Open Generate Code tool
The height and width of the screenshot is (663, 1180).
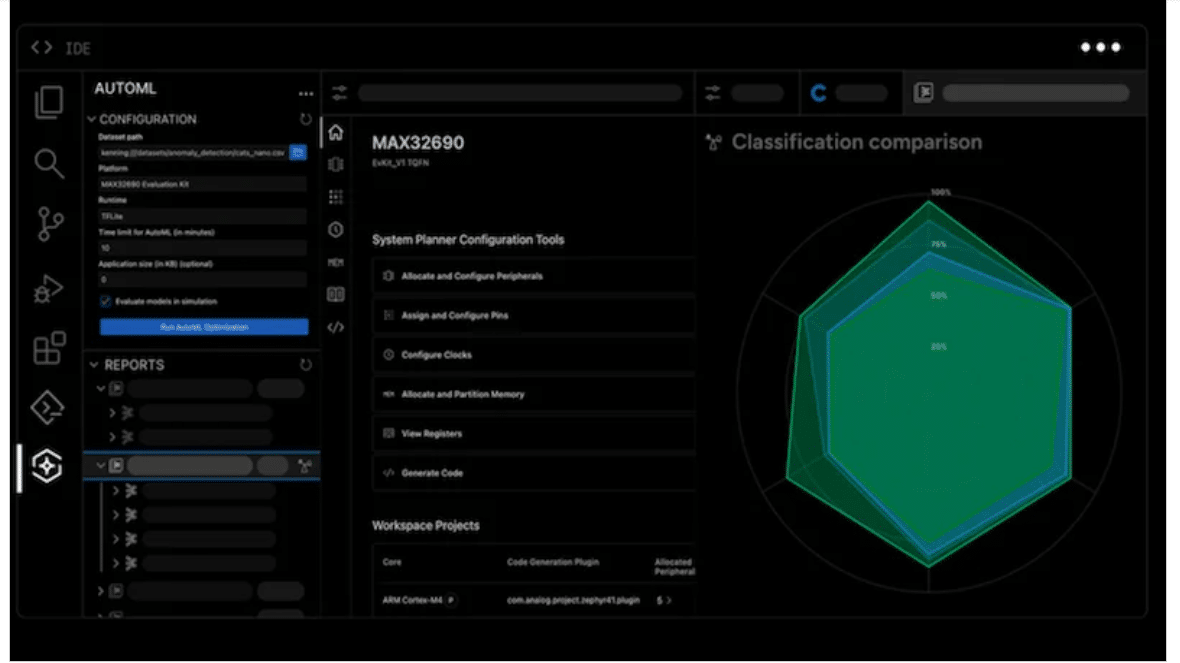(532, 473)
